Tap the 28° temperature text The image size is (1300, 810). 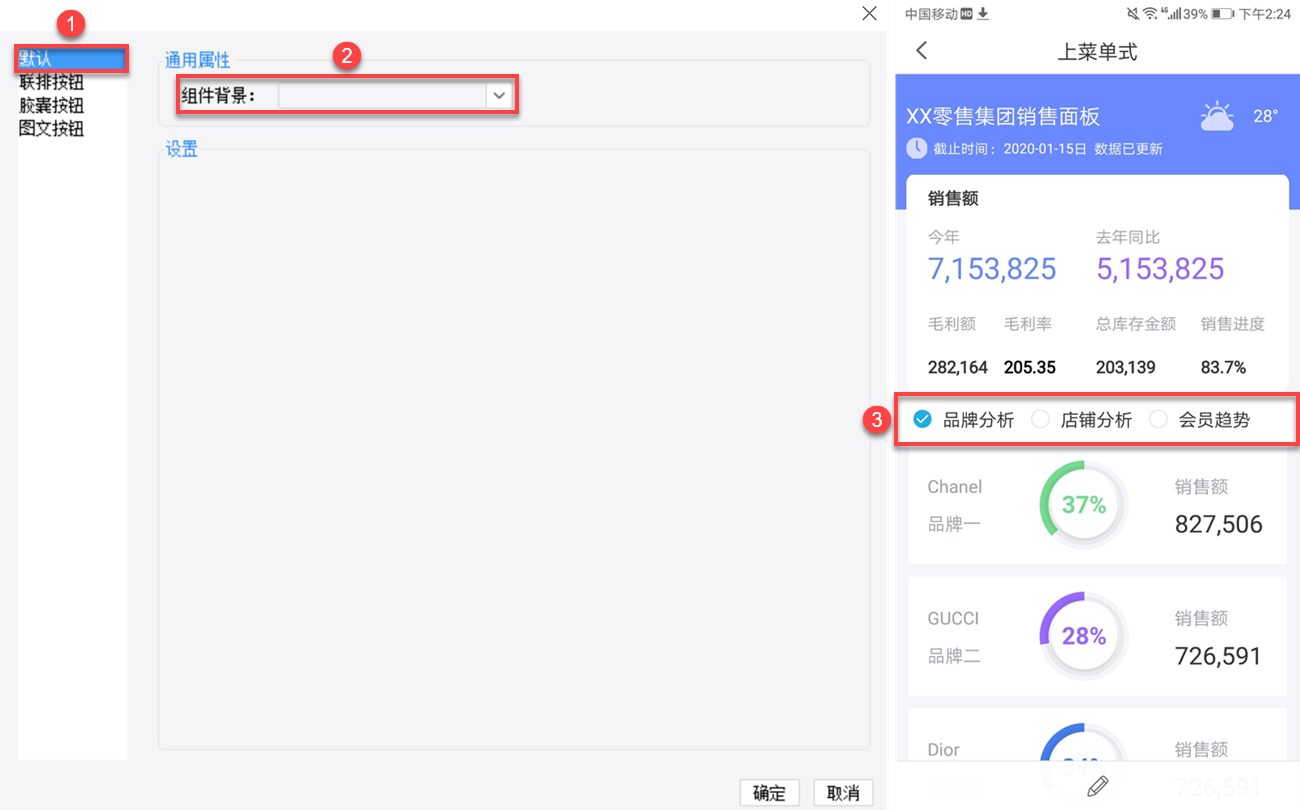(x=1266, y=116)
